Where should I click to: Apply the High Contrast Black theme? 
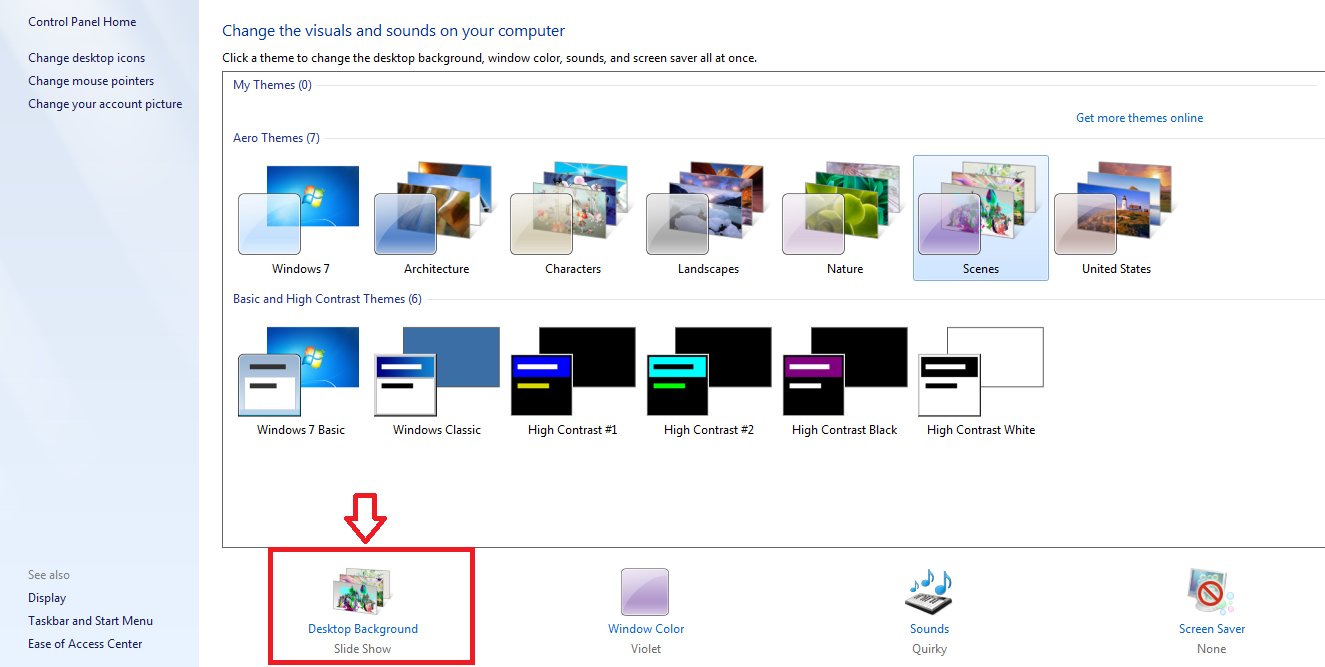[844, 371]
